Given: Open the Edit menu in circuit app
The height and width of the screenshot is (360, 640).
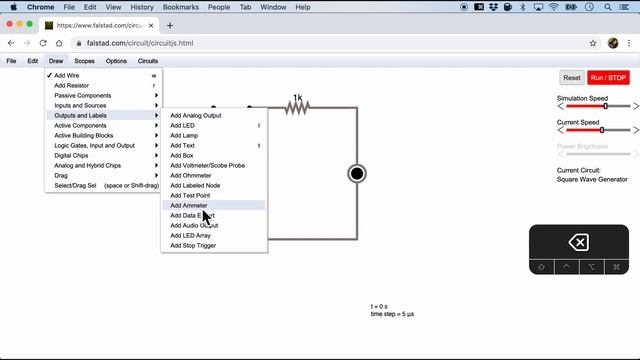Looking at the screenshot, I should click(x=33, y=61).
